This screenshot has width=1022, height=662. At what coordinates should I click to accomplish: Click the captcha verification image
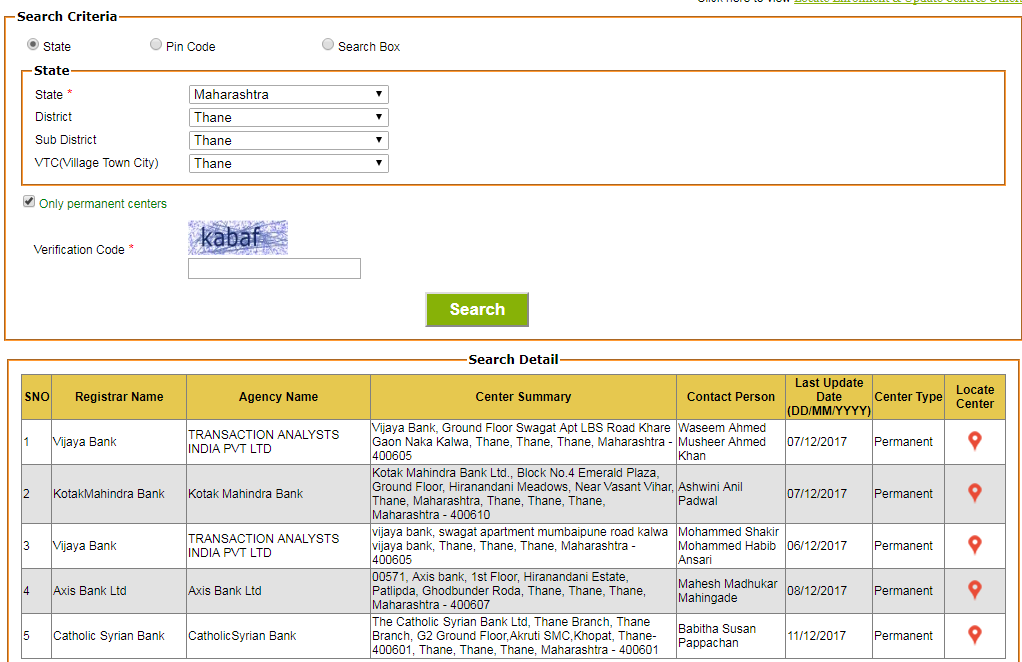[x=237, y=236]
